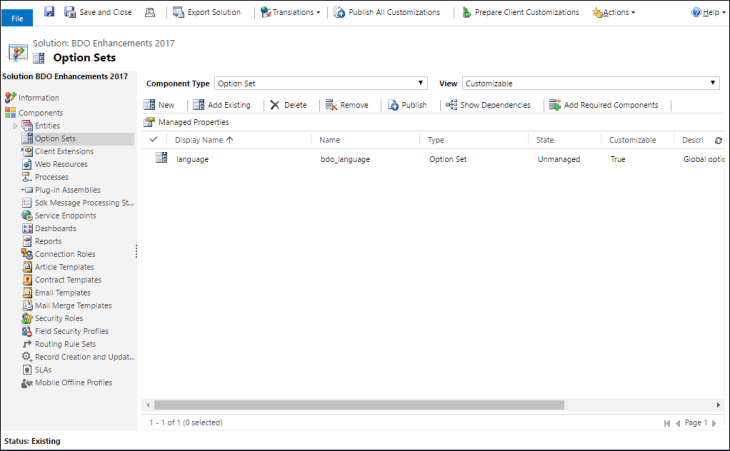The height and width of the screenshot is (451, 730).
Task: Open SLAs in the tree
Action: coord(37,370)
